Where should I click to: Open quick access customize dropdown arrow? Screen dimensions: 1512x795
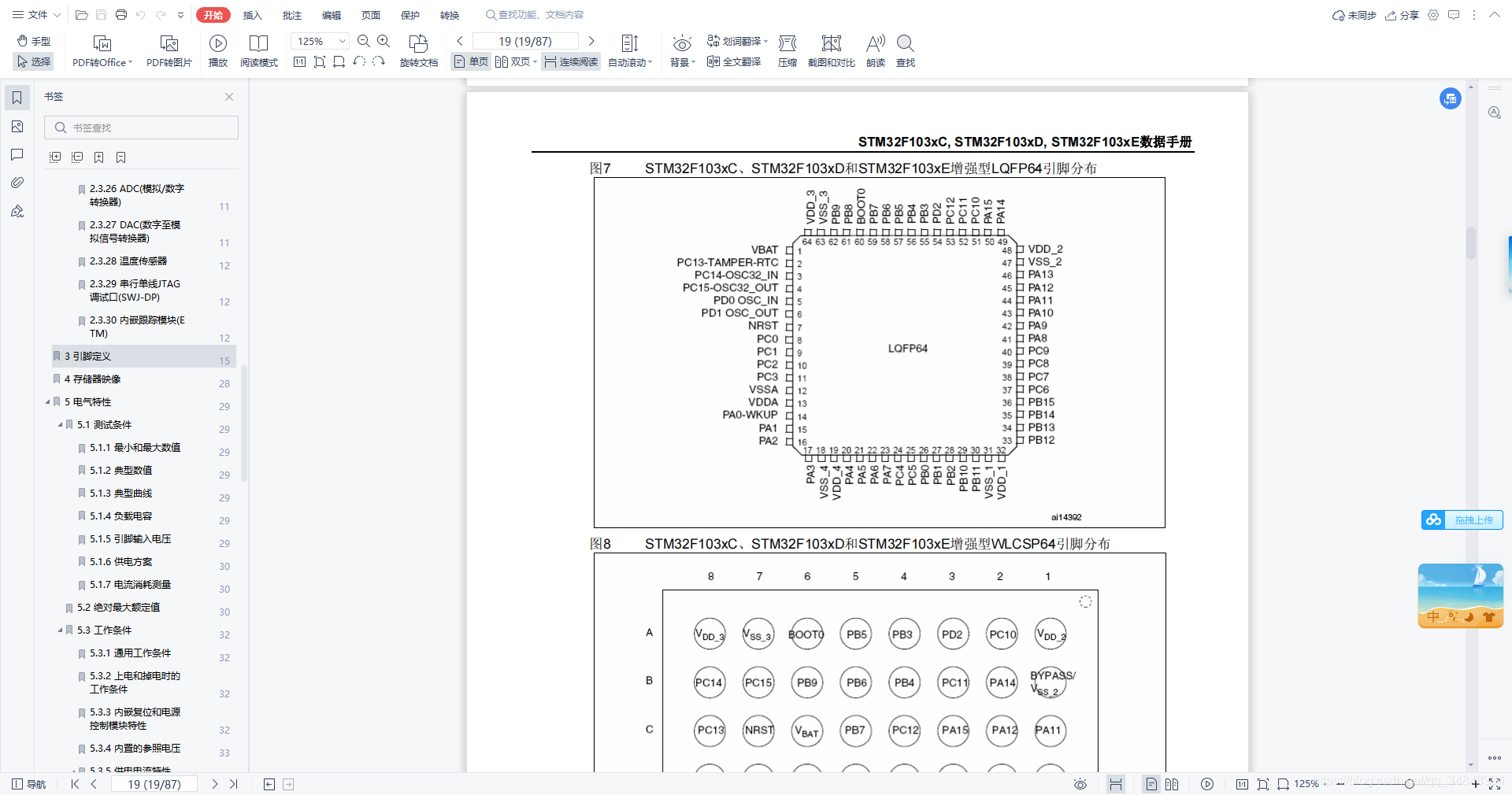coord(181,15)
